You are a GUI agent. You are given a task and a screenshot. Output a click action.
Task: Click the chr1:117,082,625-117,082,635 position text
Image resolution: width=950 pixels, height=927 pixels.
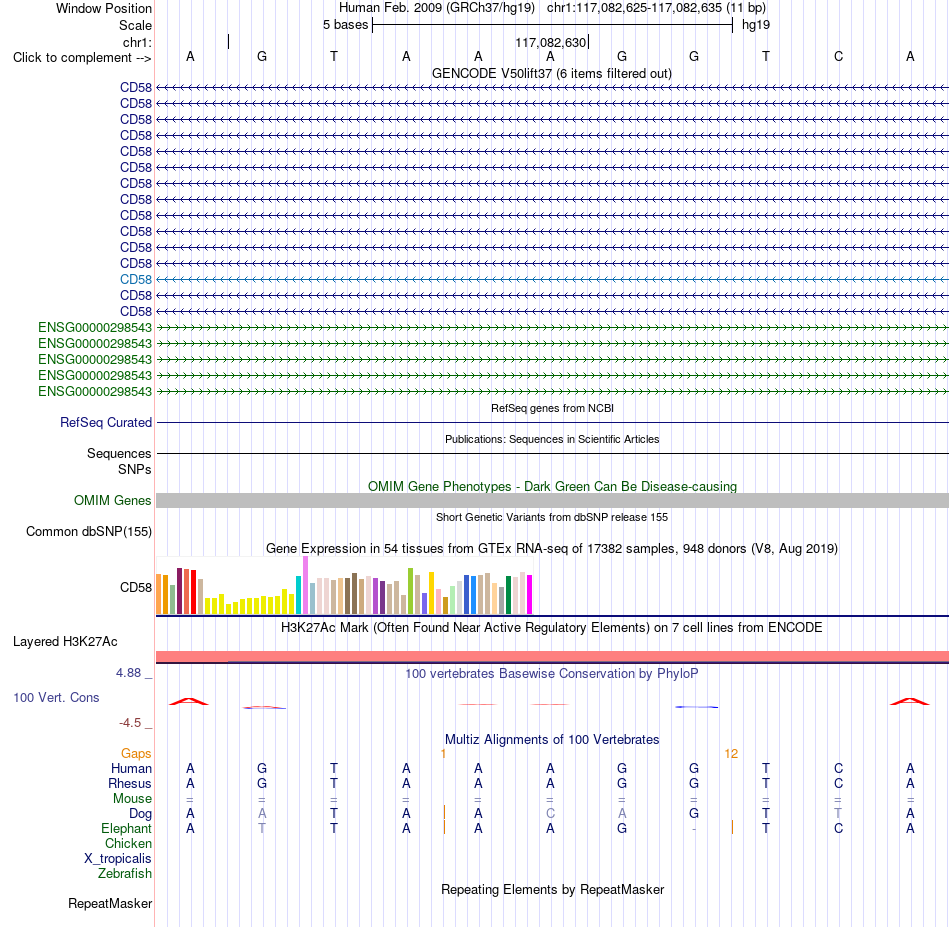coord(656,8)
